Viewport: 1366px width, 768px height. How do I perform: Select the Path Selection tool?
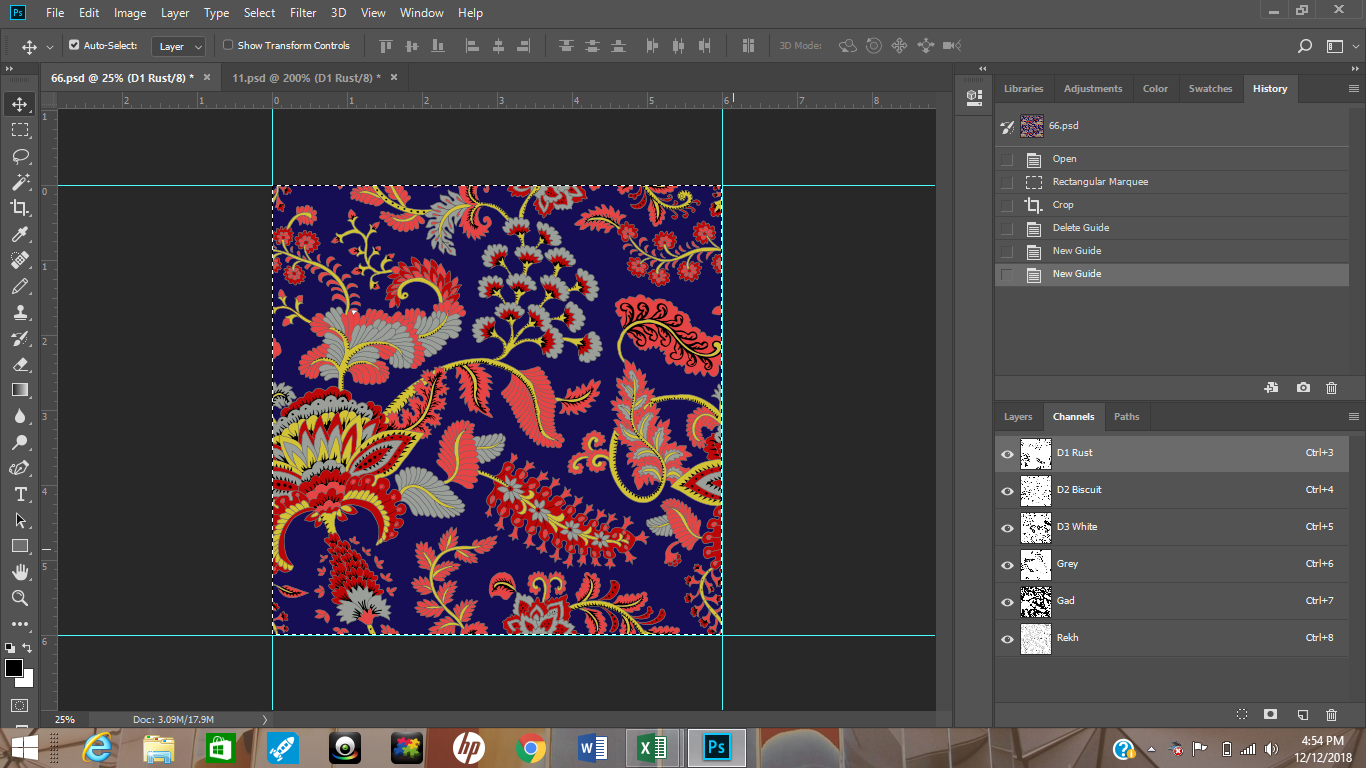point(20,520)
